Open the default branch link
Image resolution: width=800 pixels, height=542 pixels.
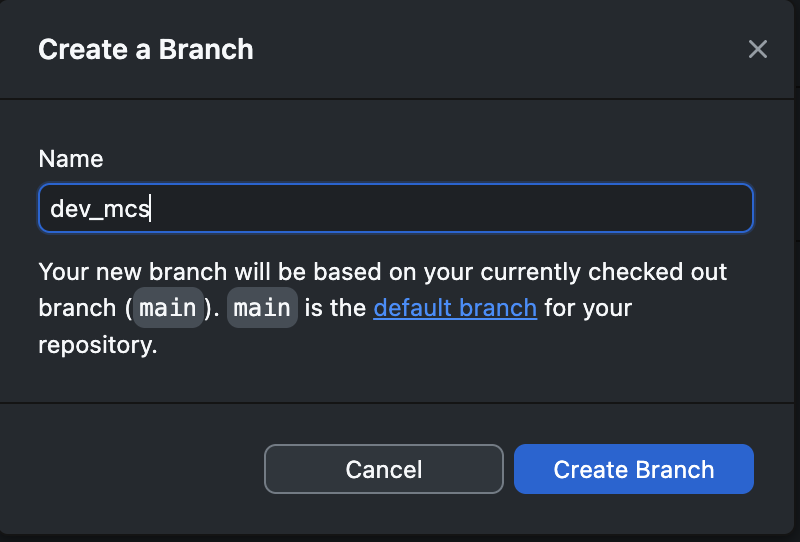[455, 308]
